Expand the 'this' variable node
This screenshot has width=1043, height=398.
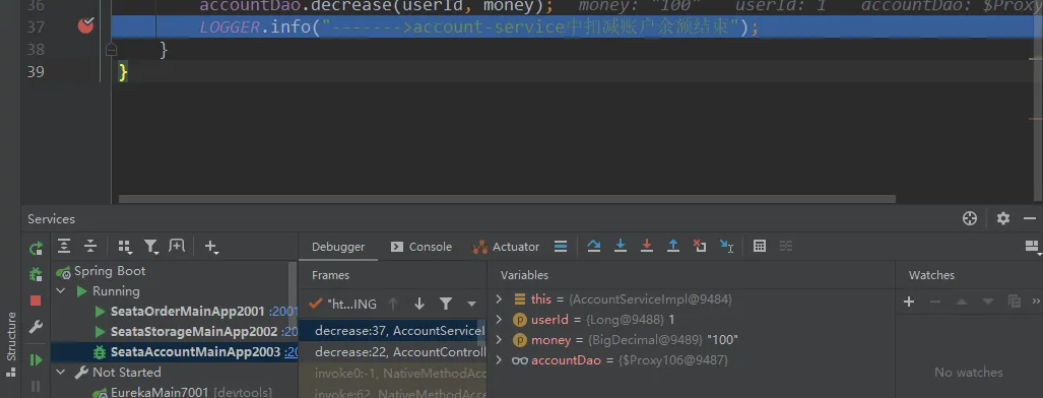coord(499,299)
